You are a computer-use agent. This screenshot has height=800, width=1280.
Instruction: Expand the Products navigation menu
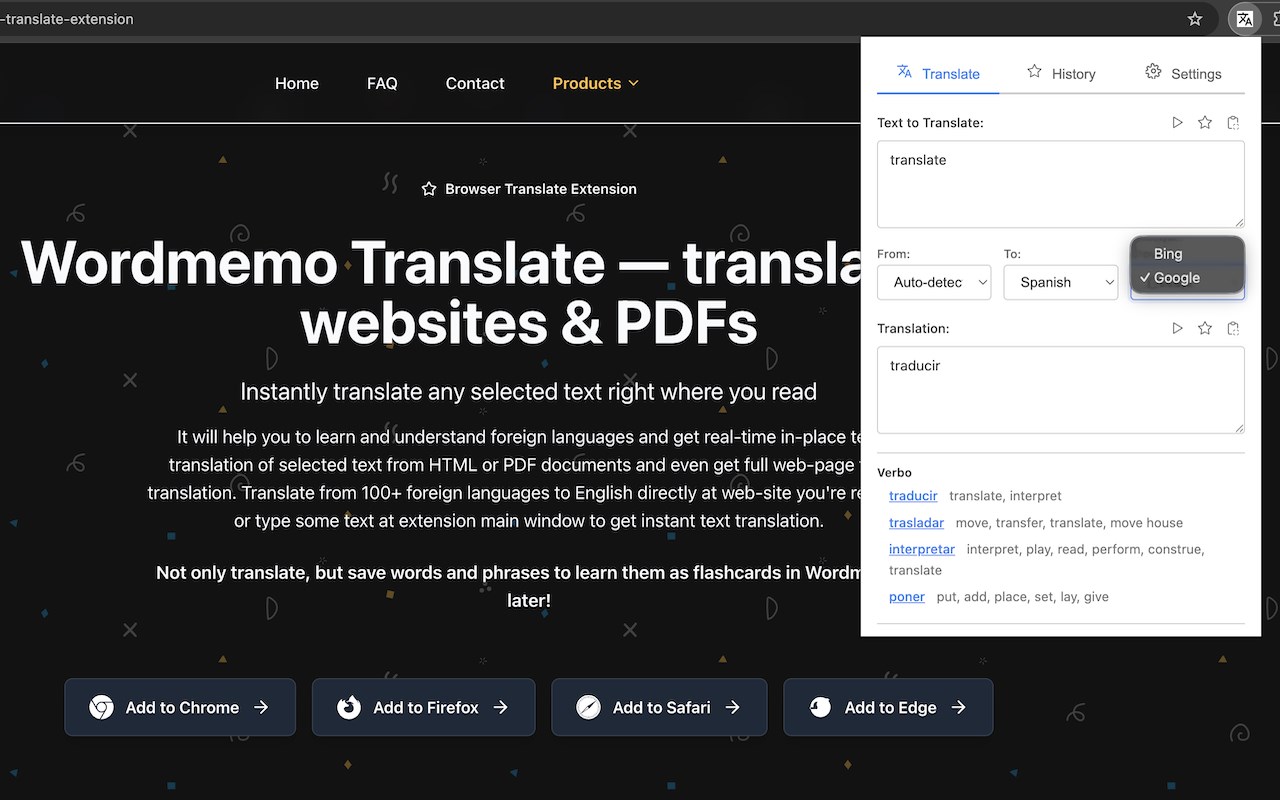(596, 83)
